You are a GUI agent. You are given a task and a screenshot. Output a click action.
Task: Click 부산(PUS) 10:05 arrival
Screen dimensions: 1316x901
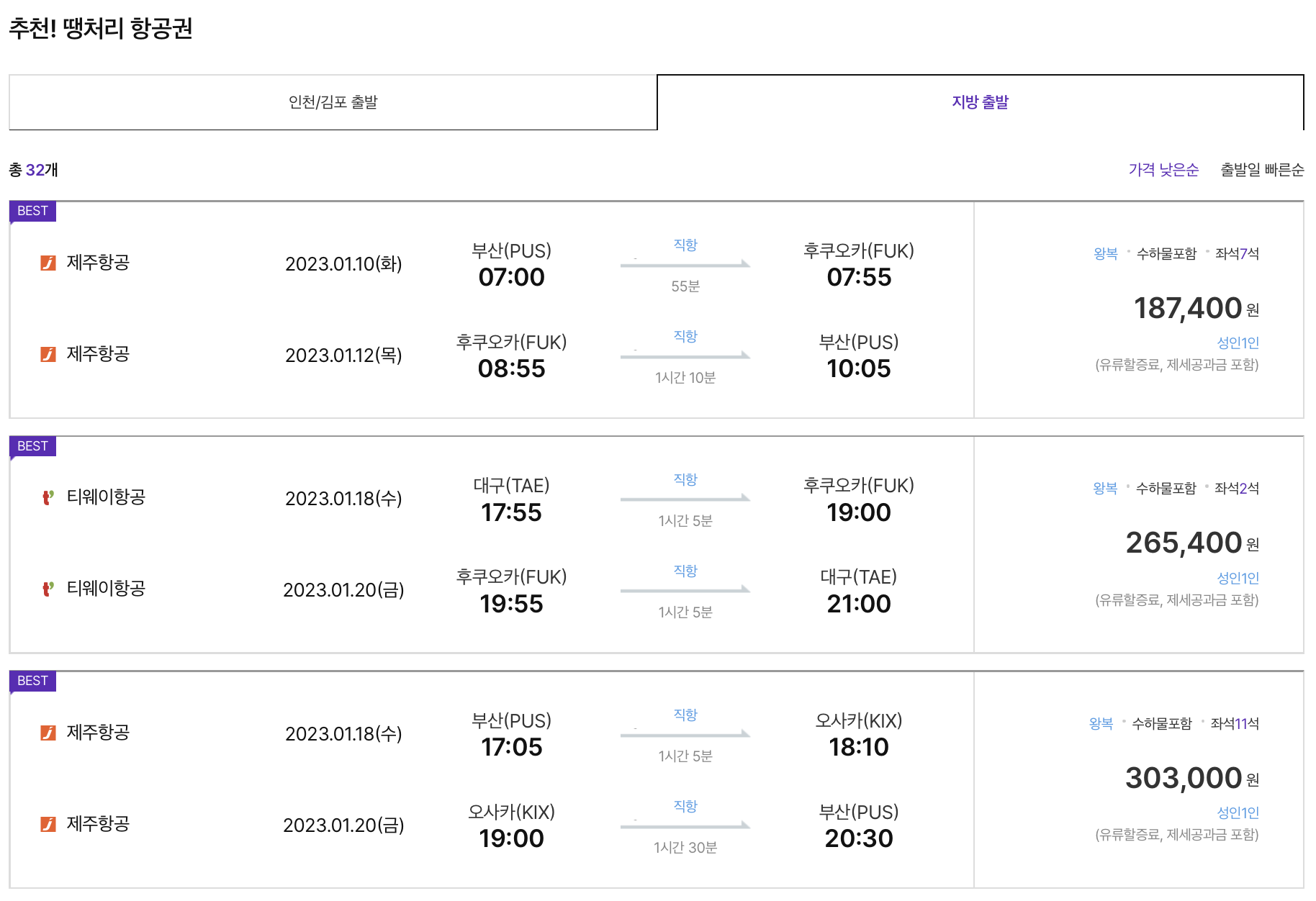[859, 356]
